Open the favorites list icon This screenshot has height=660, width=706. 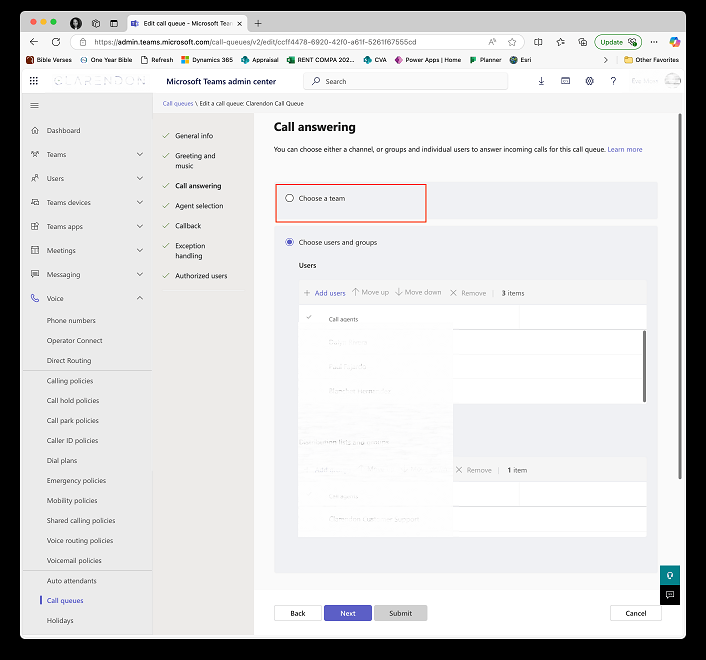pos(560,42)
